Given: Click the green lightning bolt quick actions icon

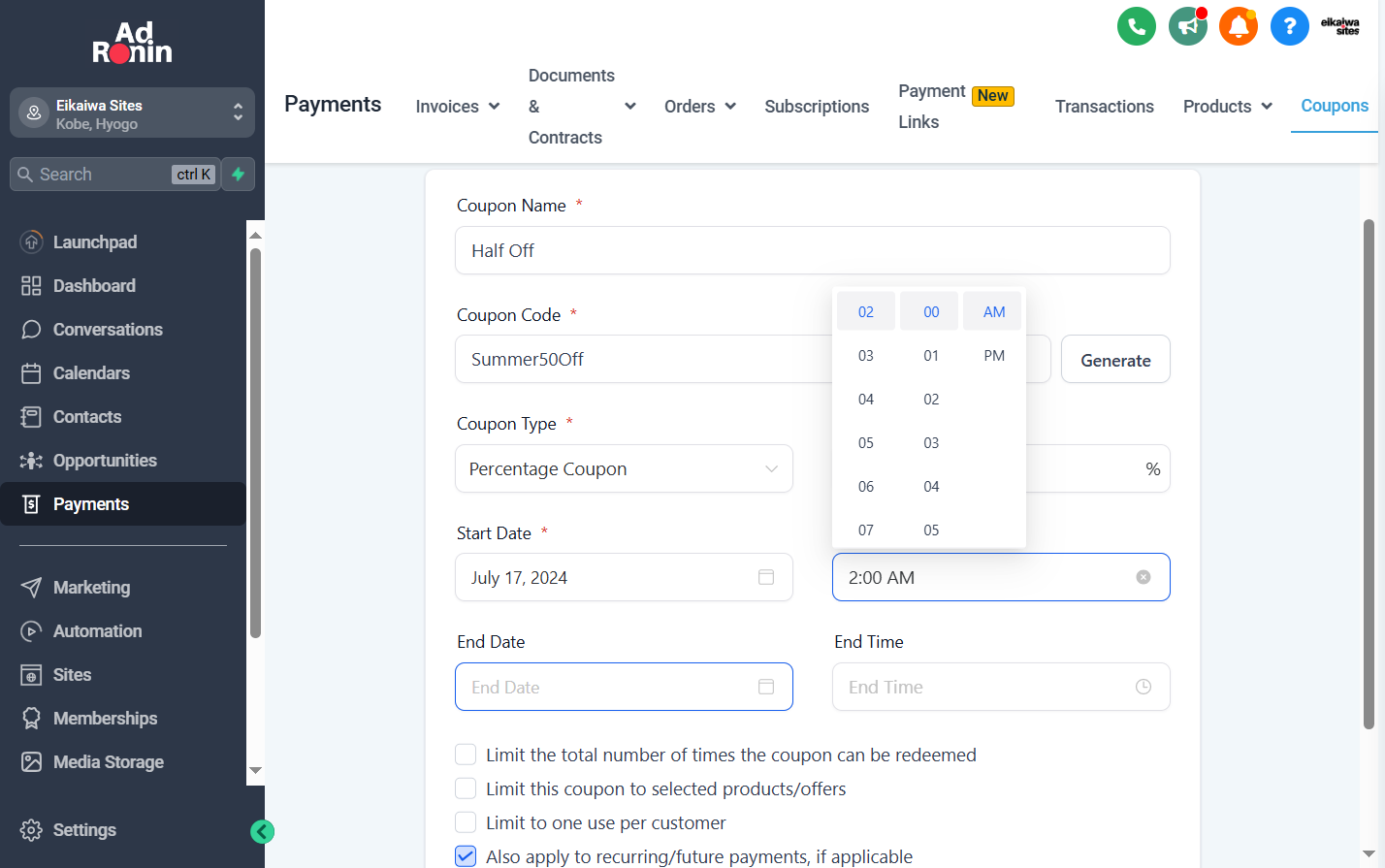Looking at the screenshot, I should click(x=238, y=175).
